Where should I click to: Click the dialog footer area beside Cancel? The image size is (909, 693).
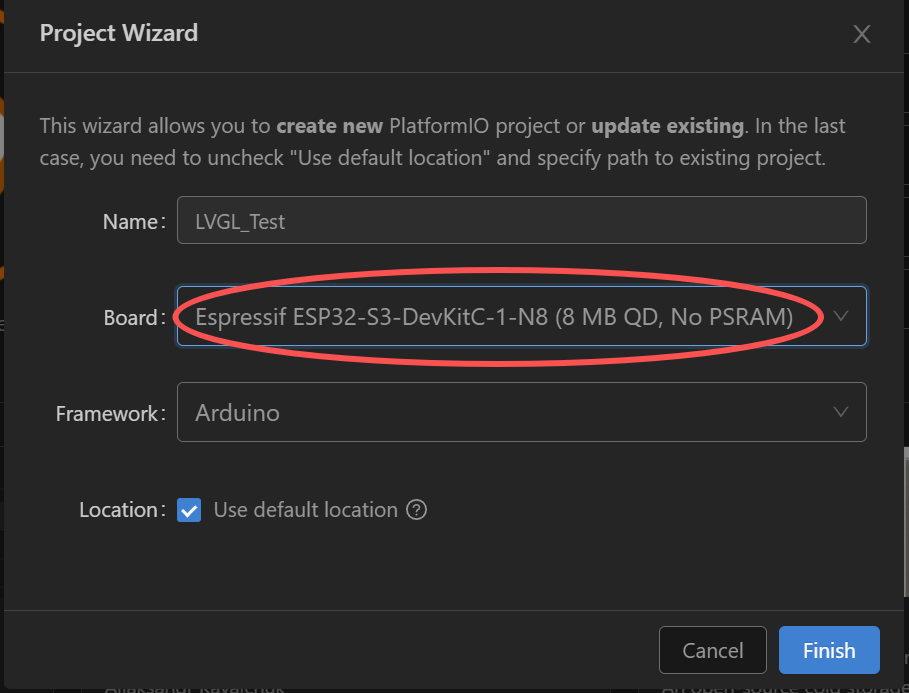click(x=330, y=650)
